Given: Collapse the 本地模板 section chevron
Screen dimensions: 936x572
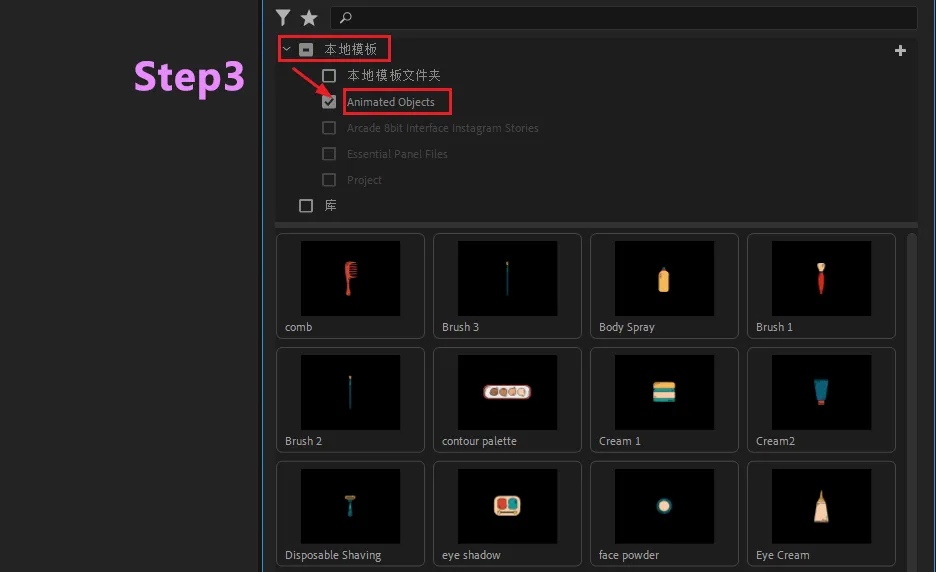Looking at the screenshot, I should [286, 49].
